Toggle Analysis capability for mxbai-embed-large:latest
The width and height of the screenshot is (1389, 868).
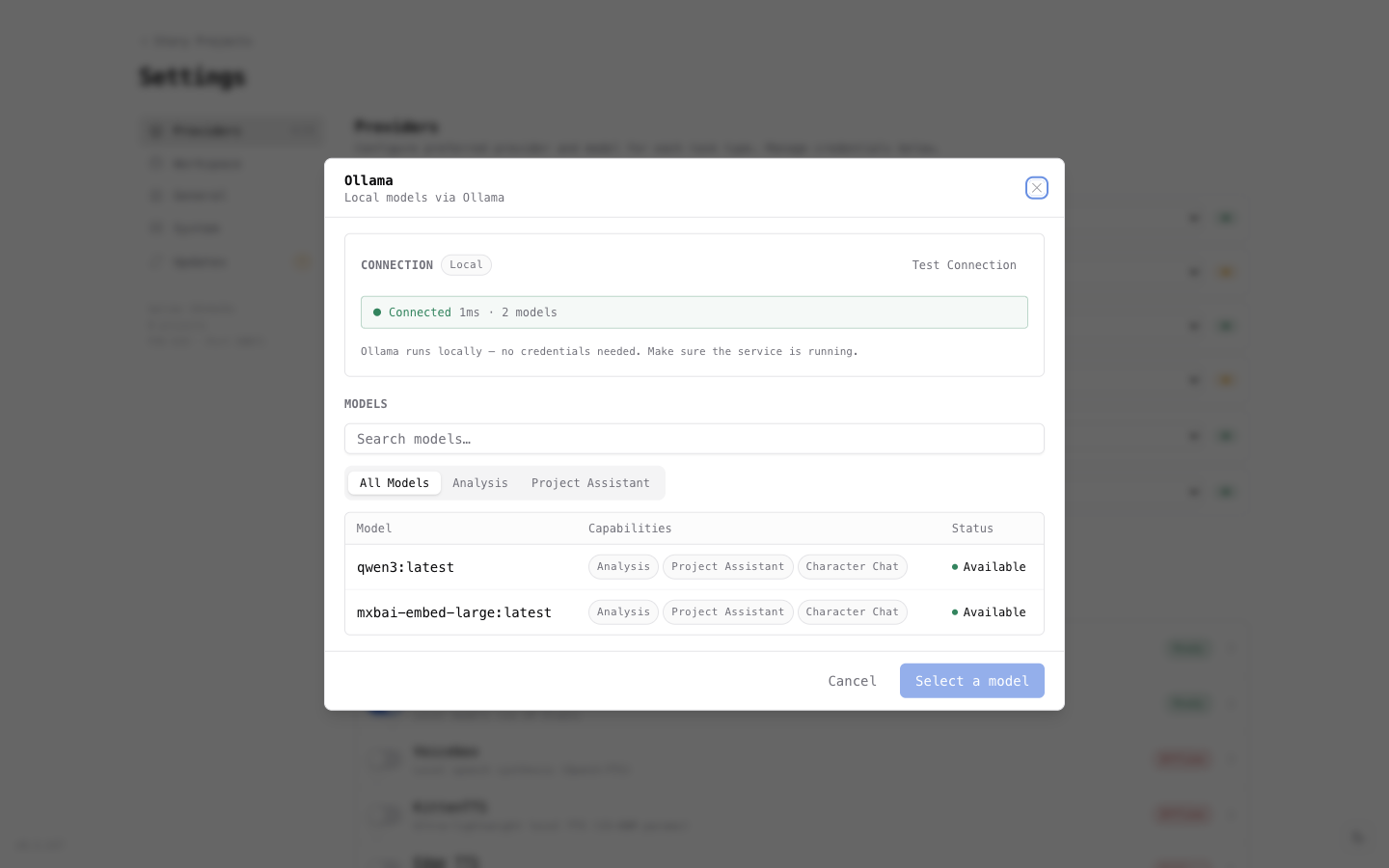point(623,612)
